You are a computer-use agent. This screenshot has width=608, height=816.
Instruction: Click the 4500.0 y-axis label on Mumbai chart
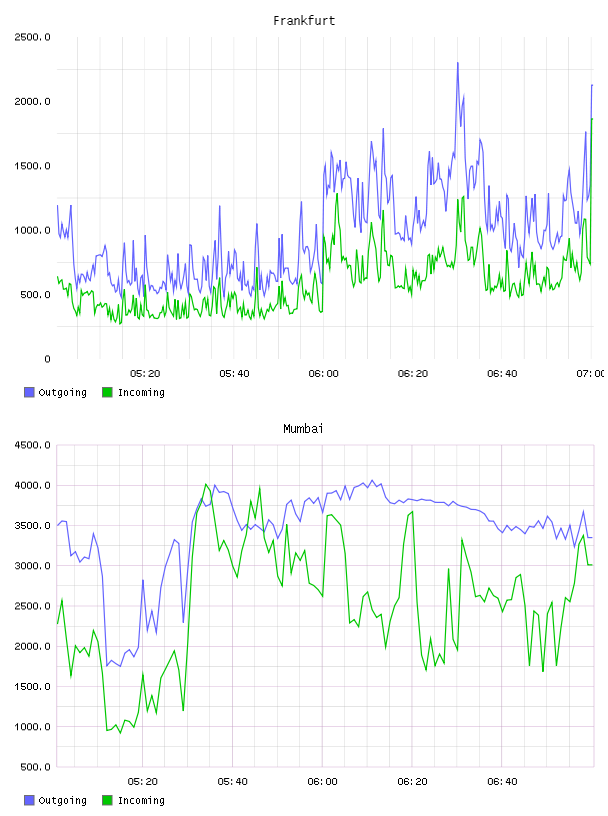point(32,445)
